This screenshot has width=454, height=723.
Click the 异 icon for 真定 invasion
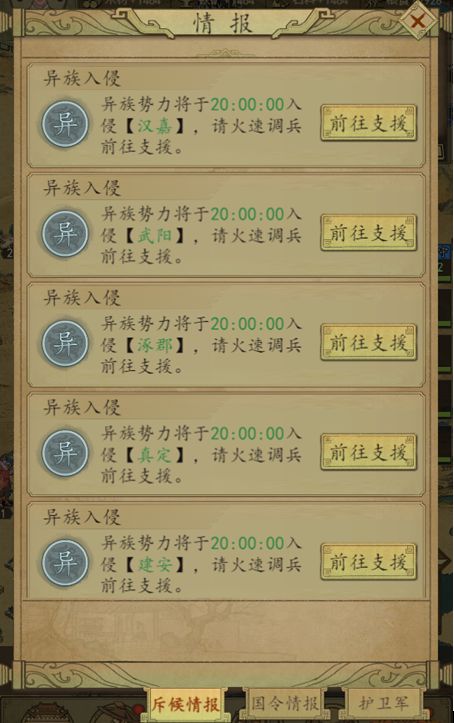point(65,453)
